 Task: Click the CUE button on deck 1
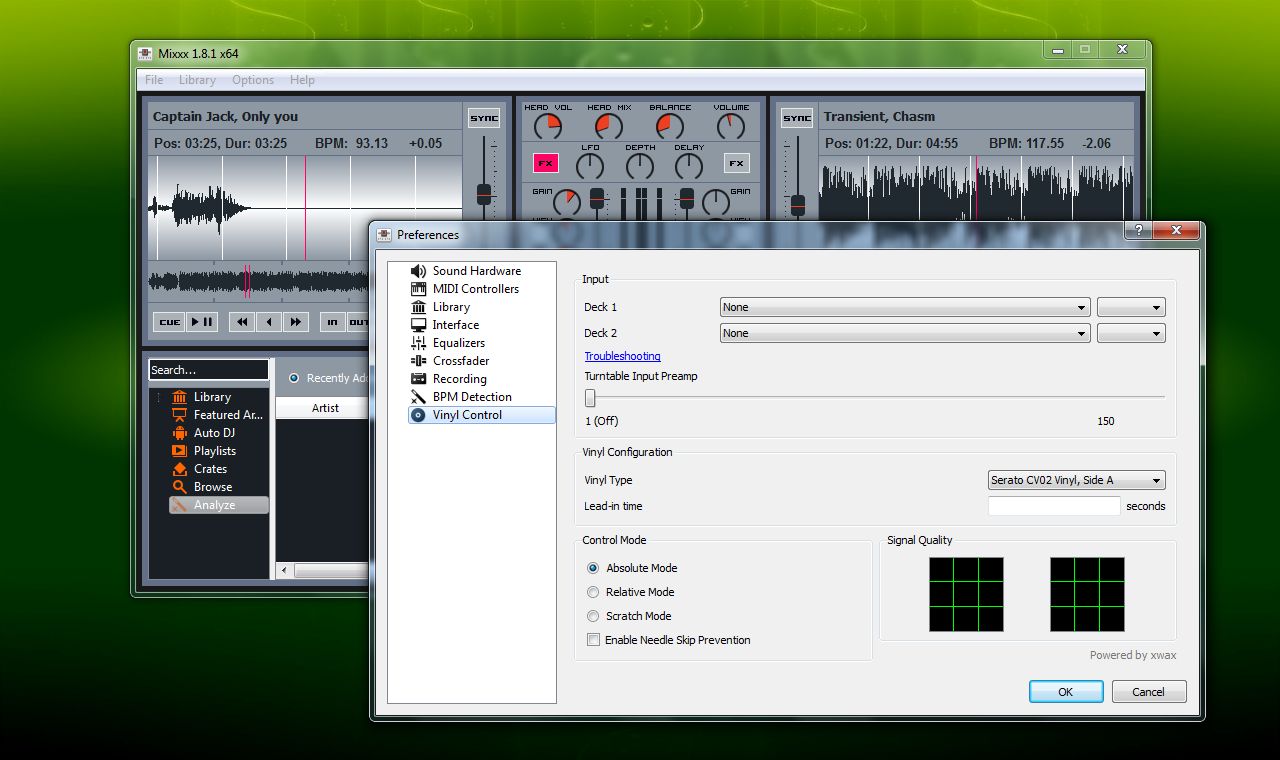[x=170, y=322]
